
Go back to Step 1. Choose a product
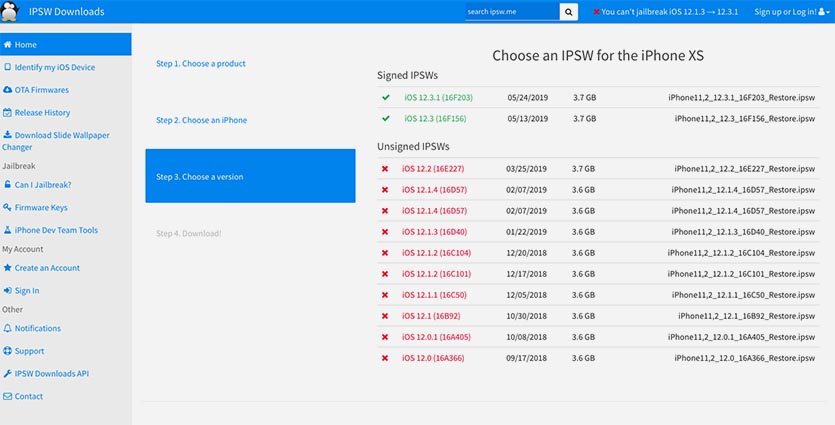coord(201,63)
